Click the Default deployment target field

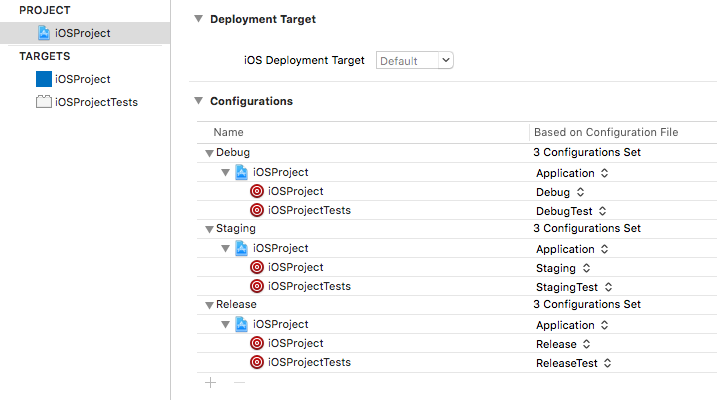(407, 61)
